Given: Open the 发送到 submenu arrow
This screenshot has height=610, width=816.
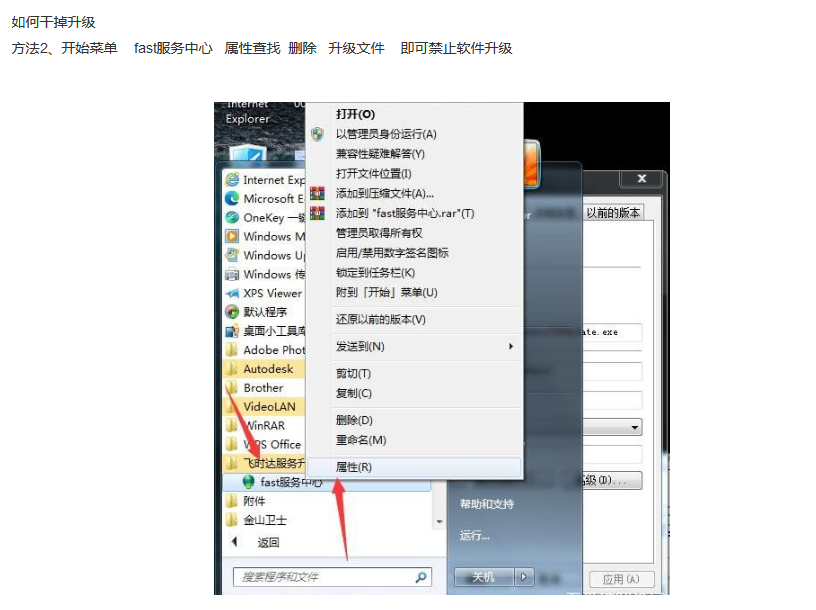Looking at the screenshot, I should pos(511,346).
